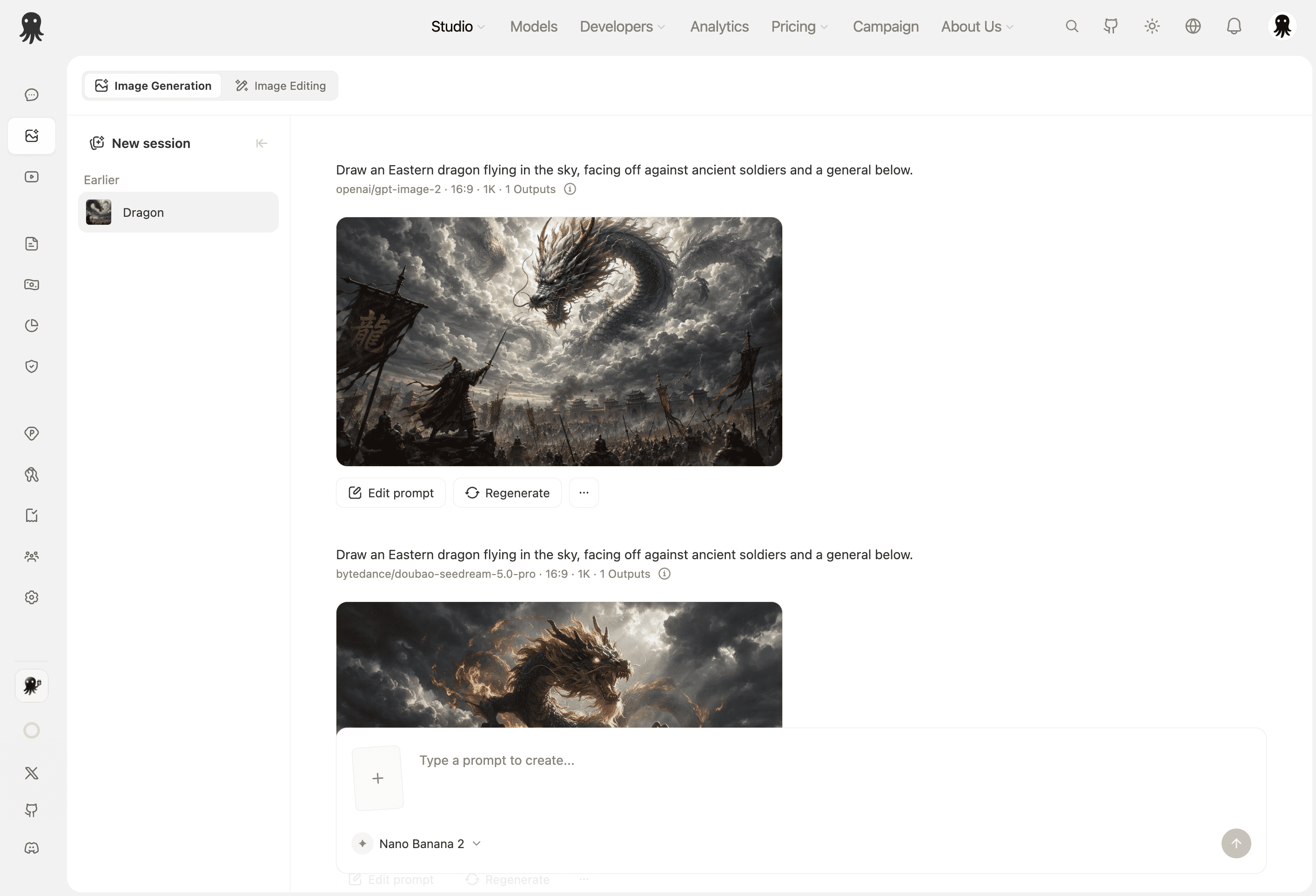Collapse the session list panel
The width and height of the screenshot is (1316, 896).
261,143
